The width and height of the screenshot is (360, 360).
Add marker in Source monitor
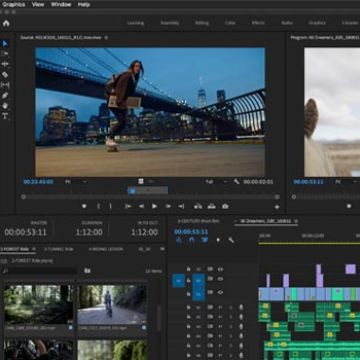coord(84,206)
